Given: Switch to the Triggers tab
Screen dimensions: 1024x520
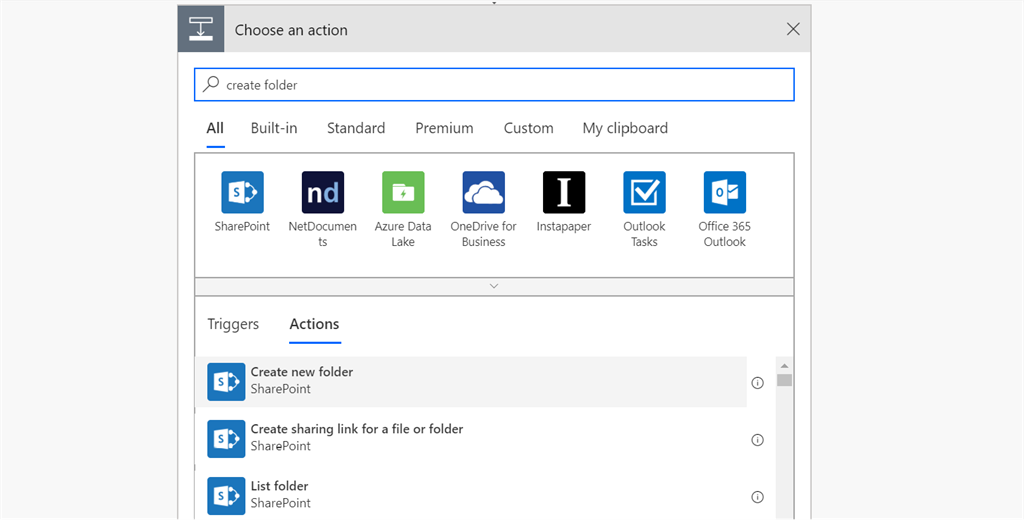Looking at the screenshot, I should tap(233, 324).
